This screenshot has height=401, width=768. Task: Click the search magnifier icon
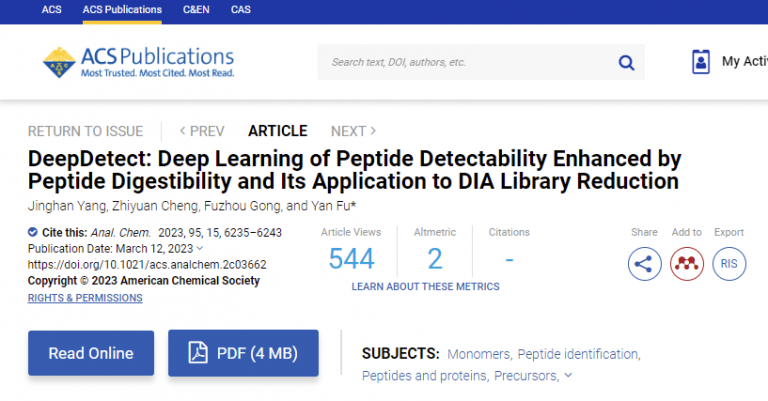[626, 63]
